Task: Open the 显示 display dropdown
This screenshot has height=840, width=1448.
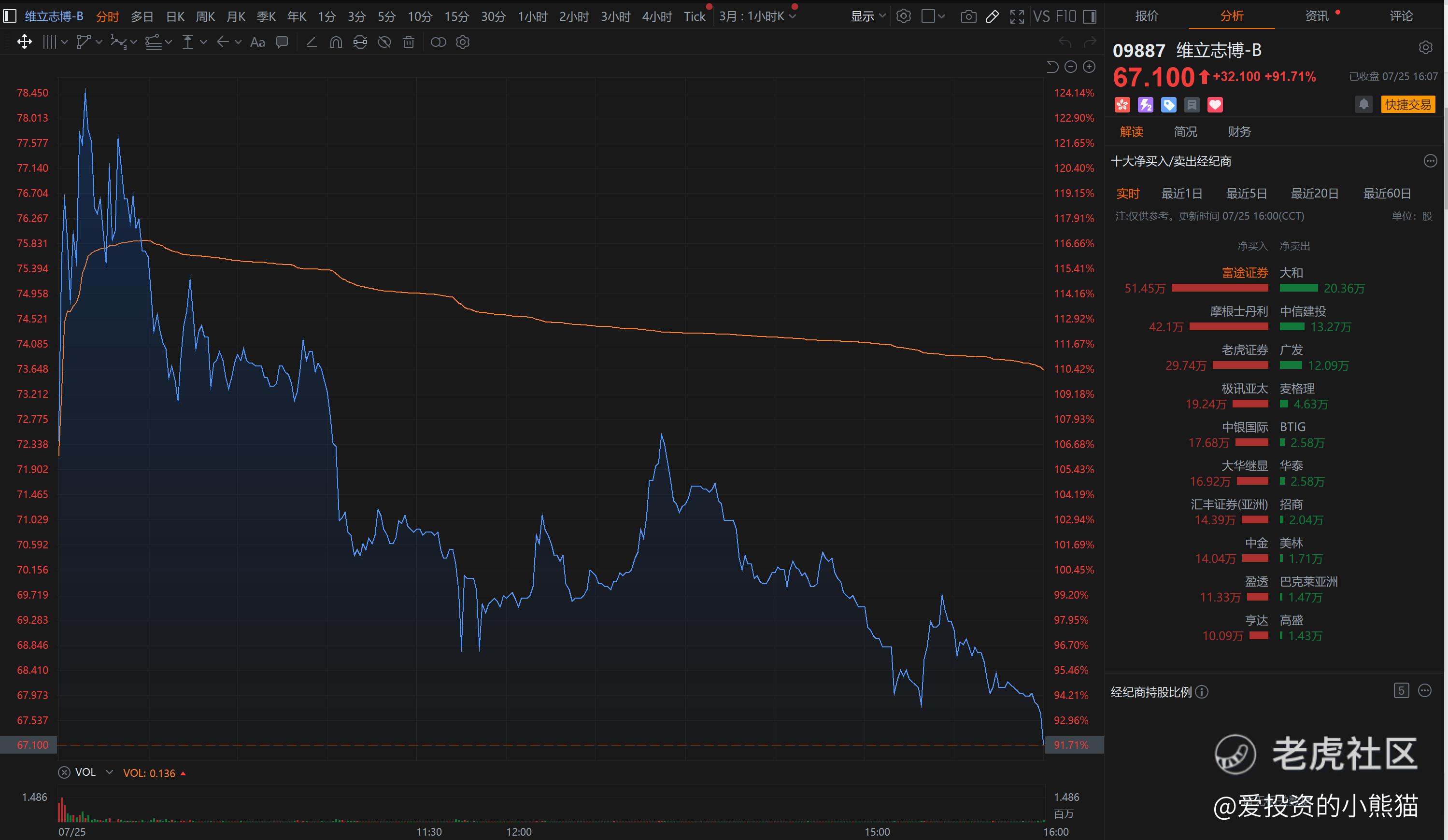Action: pos(868,16)
